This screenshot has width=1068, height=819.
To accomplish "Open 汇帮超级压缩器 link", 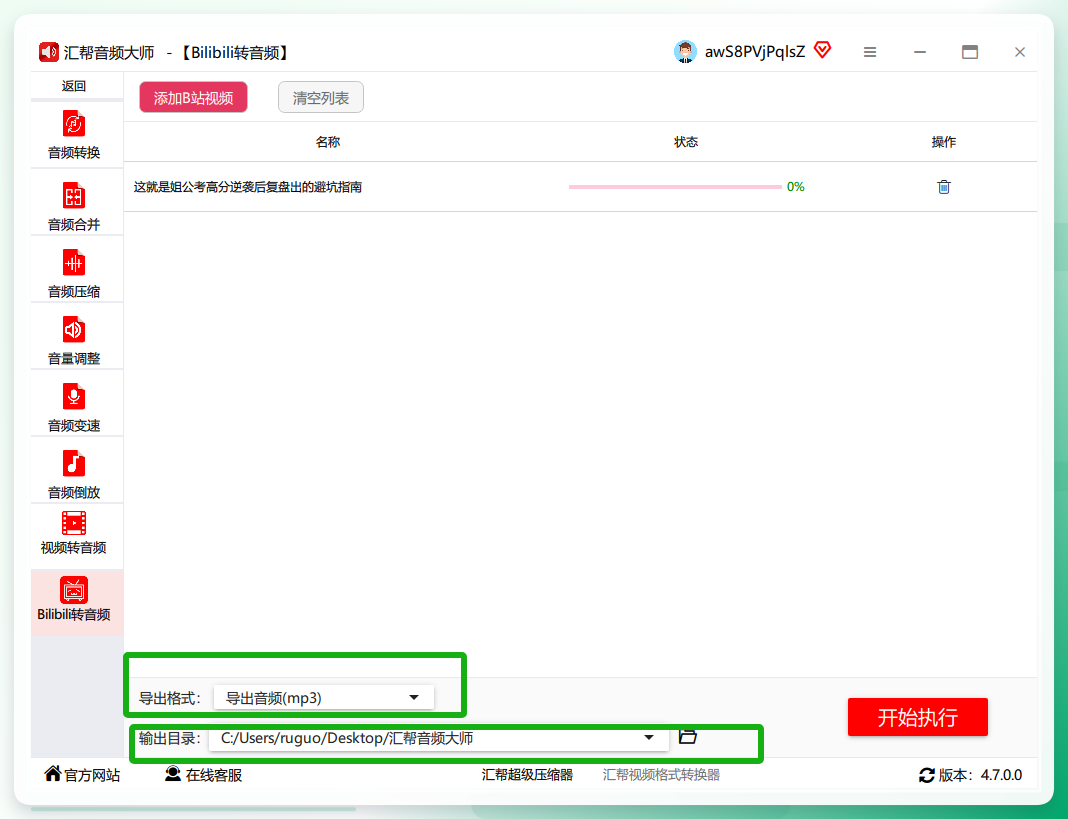I will tap(527, 775).
